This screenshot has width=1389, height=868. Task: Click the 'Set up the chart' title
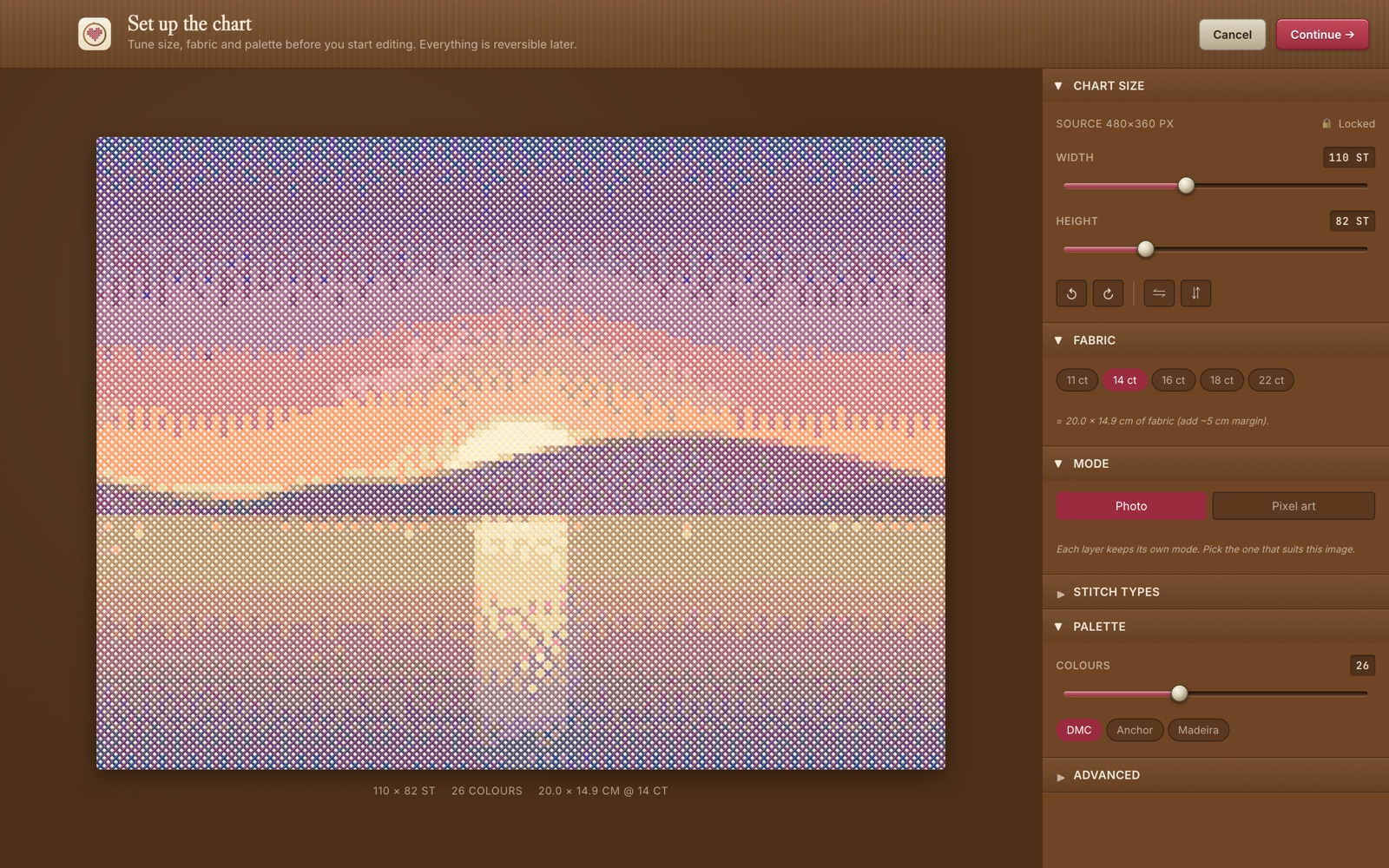pyautogui.click(x=189, y=23)
